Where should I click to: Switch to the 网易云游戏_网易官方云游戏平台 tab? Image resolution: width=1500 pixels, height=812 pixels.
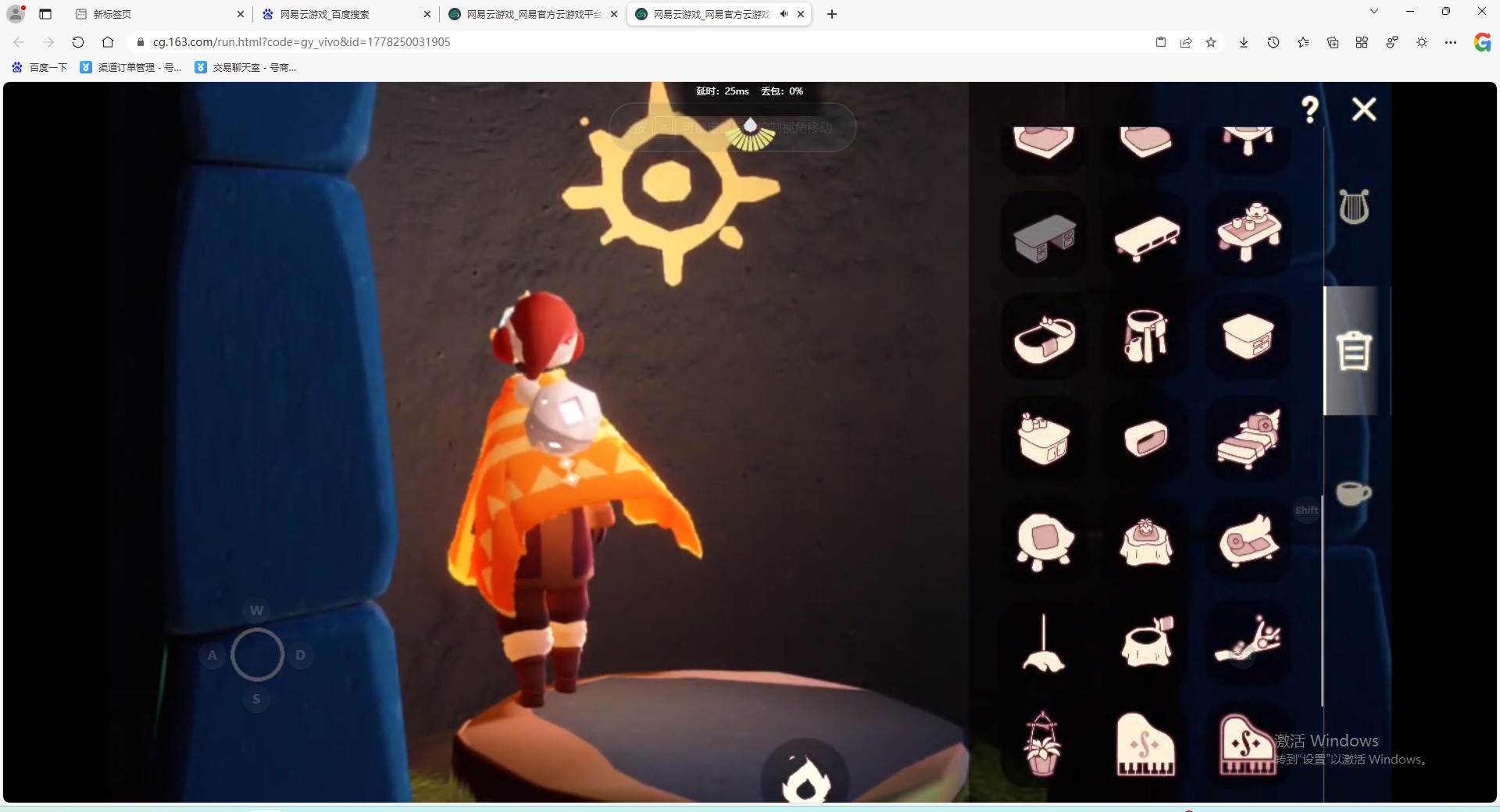(x=533, y=14)
